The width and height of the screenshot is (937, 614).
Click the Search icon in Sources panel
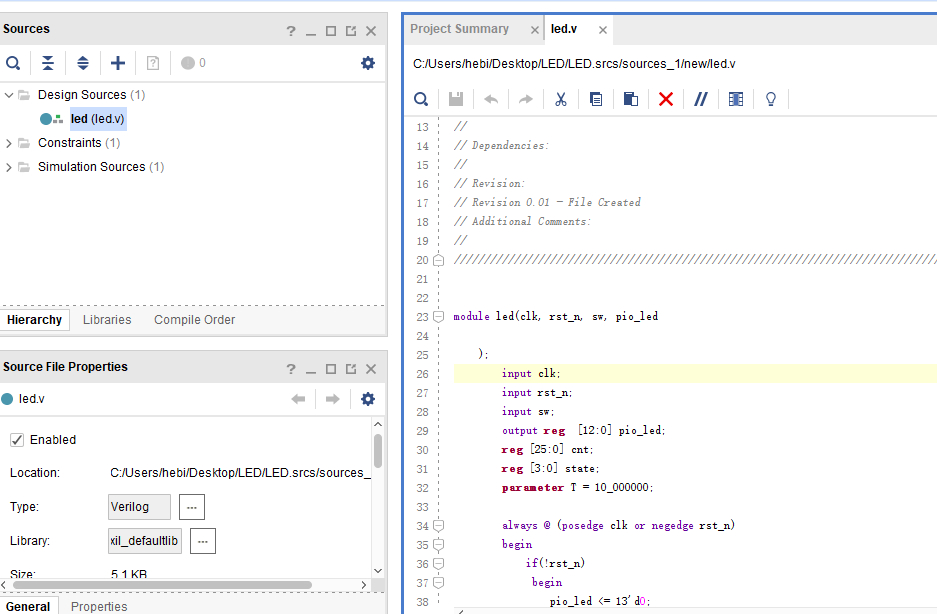13,63
